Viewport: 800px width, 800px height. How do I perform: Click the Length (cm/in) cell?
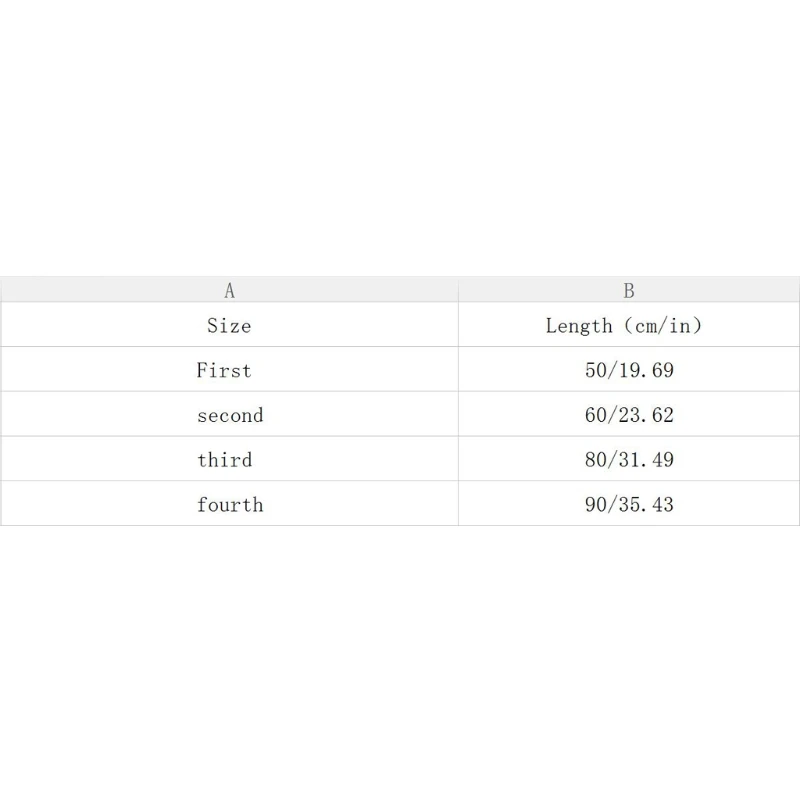(x=629, y=325)
